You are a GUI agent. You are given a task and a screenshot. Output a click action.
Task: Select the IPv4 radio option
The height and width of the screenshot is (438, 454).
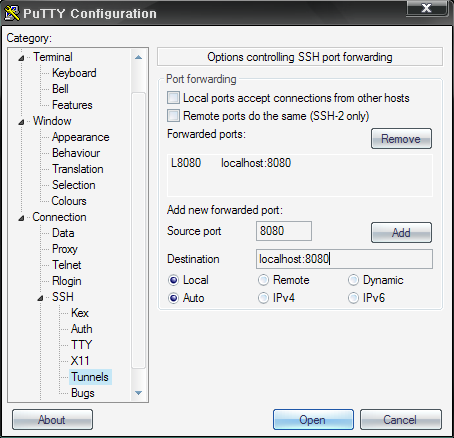click(x=263, y=298)
